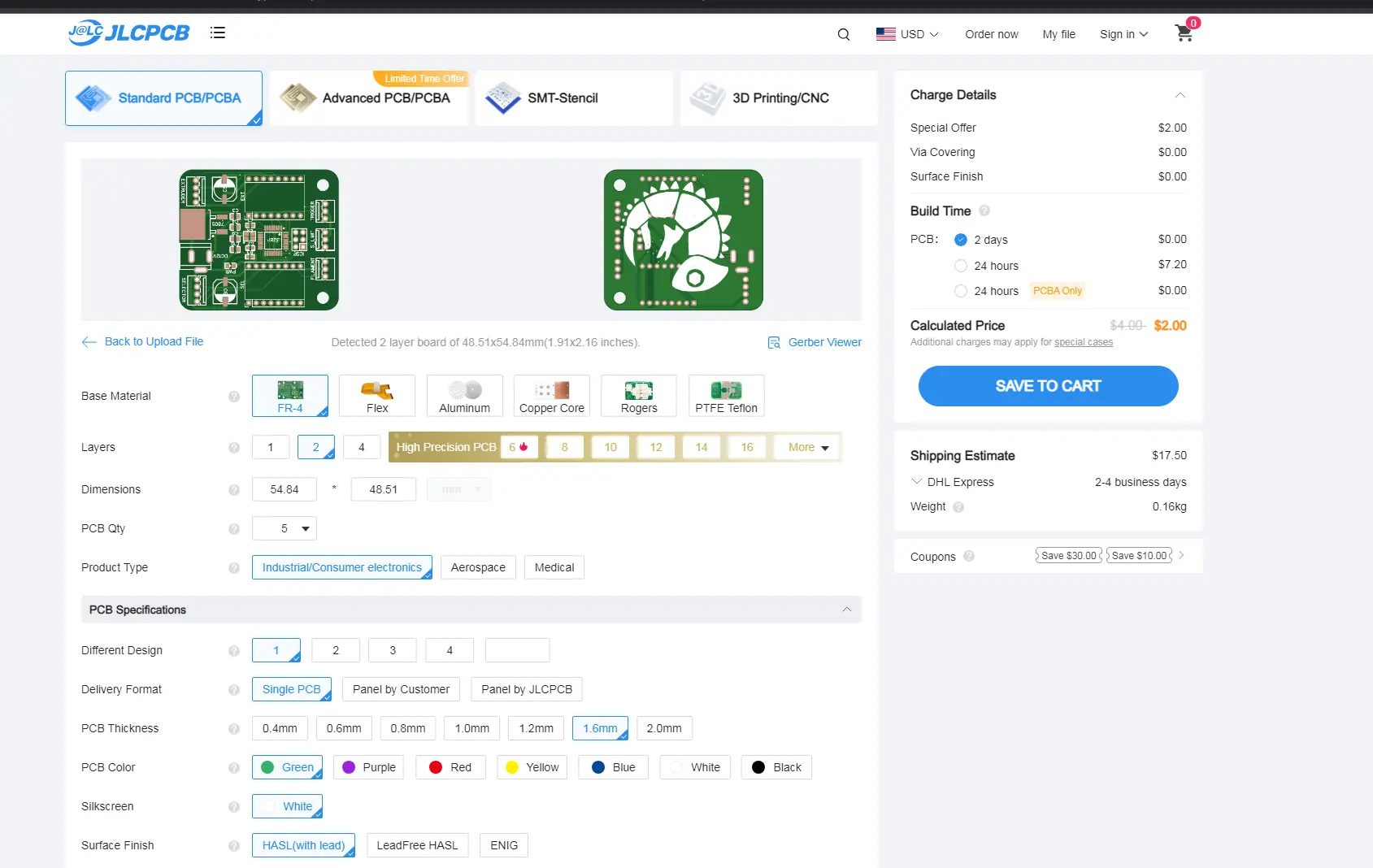Viewport: 1373px width, 868px height.
Task: Switch to the SMT-Stencil tab
Action: coord(574,98)
